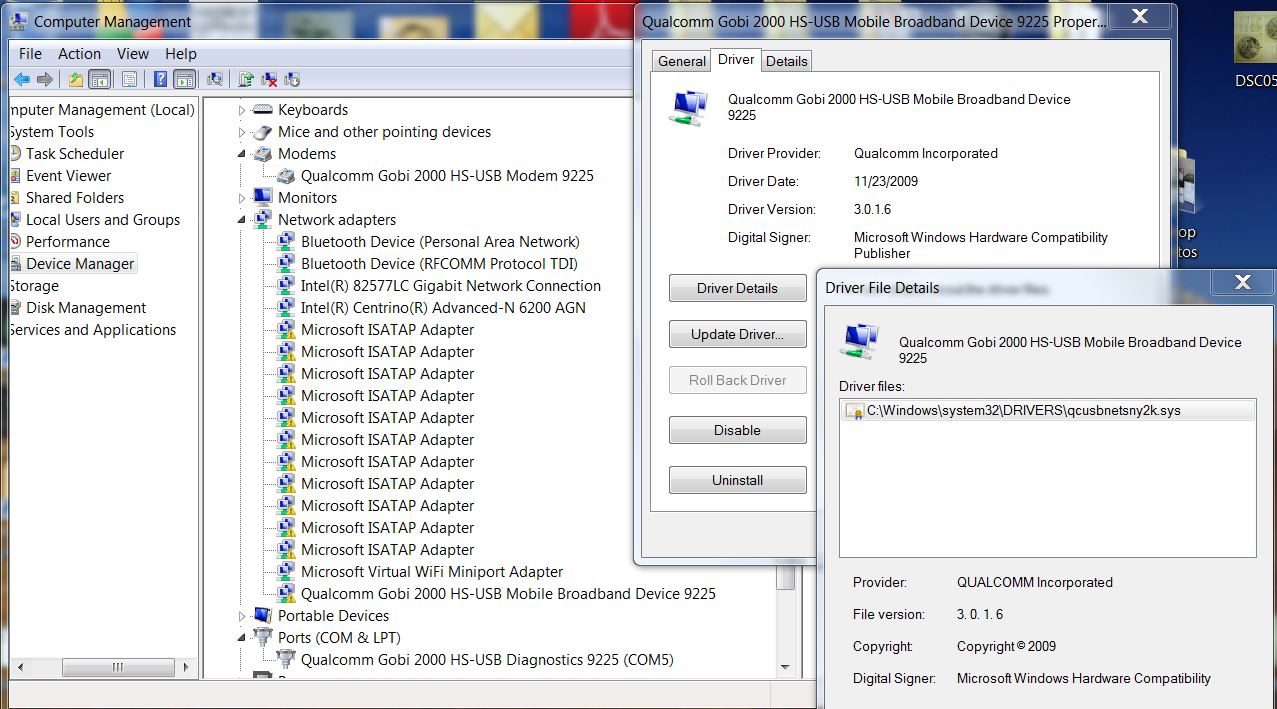Click the Computer Management title bar icon
This screenshot has height=709, width=1277.
coord(20,22)
